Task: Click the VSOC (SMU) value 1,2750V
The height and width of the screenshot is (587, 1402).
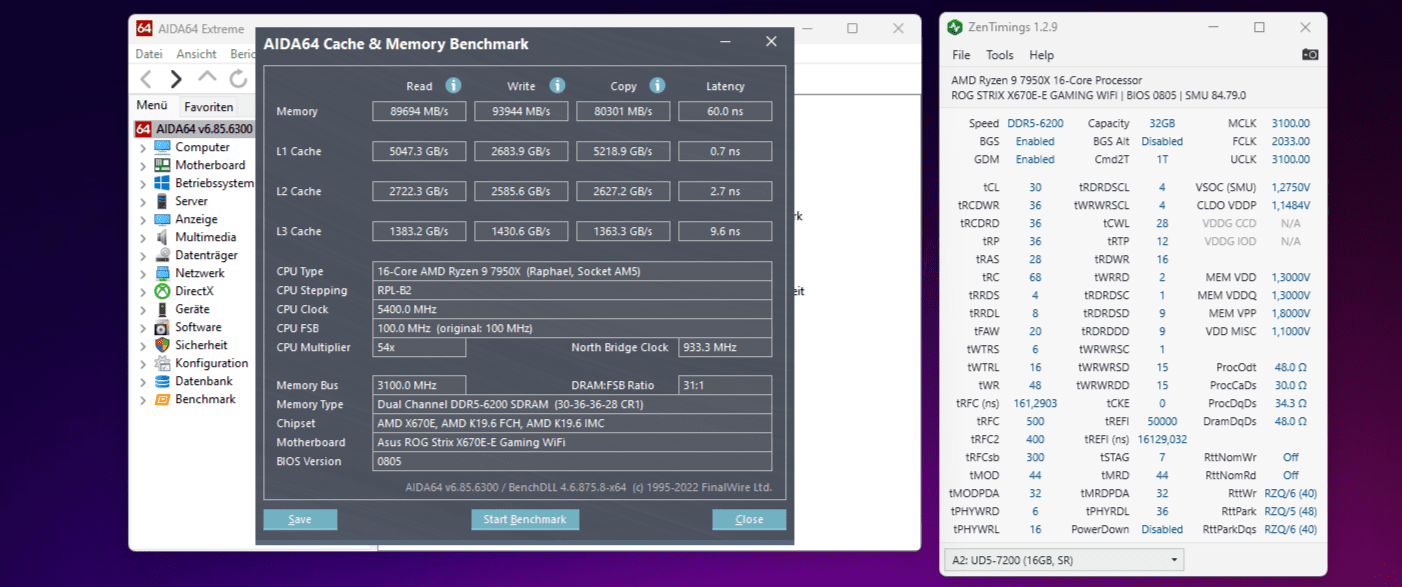Action: [1290, 188]
